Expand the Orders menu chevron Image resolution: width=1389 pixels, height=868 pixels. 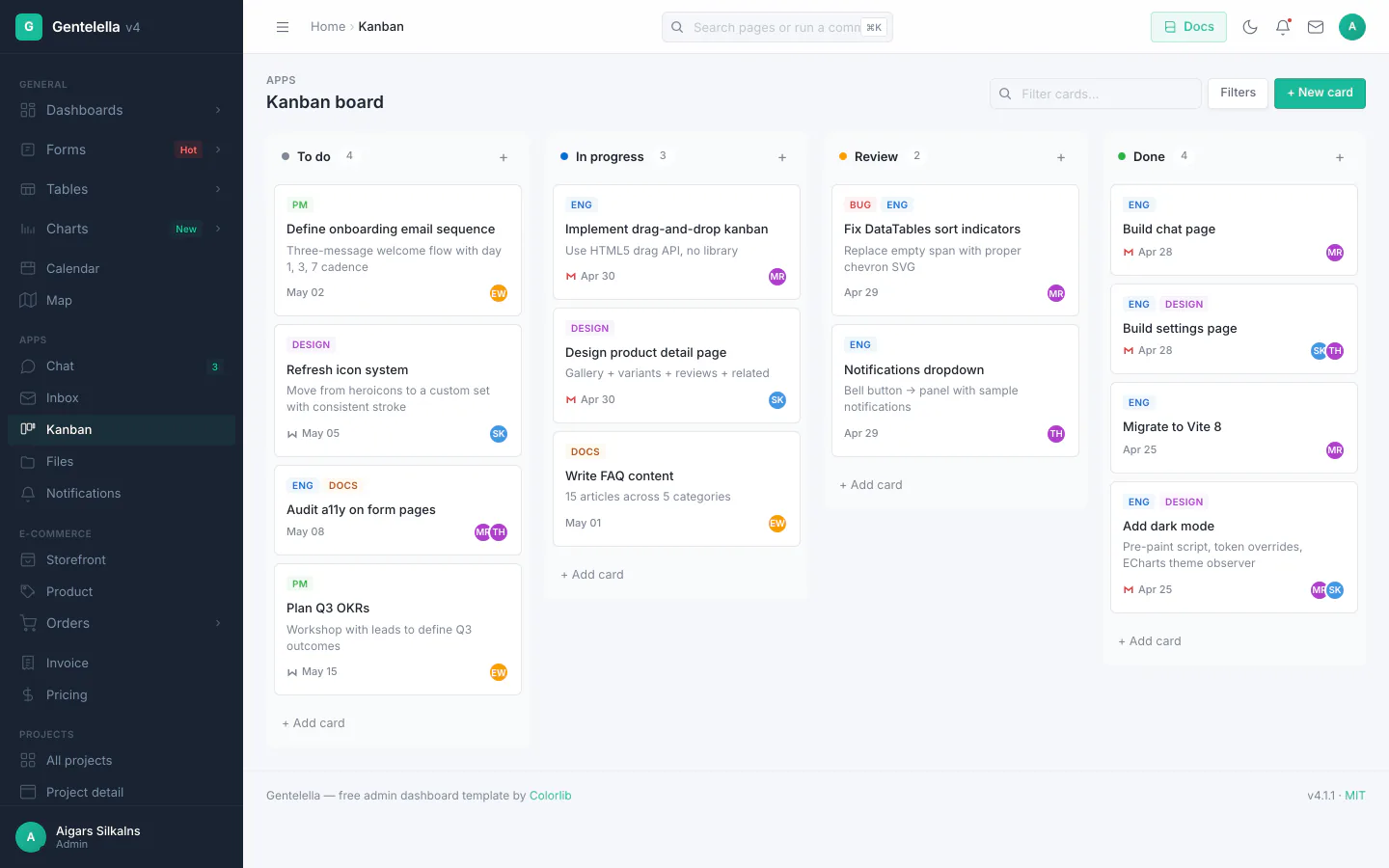tap(218, 623)
